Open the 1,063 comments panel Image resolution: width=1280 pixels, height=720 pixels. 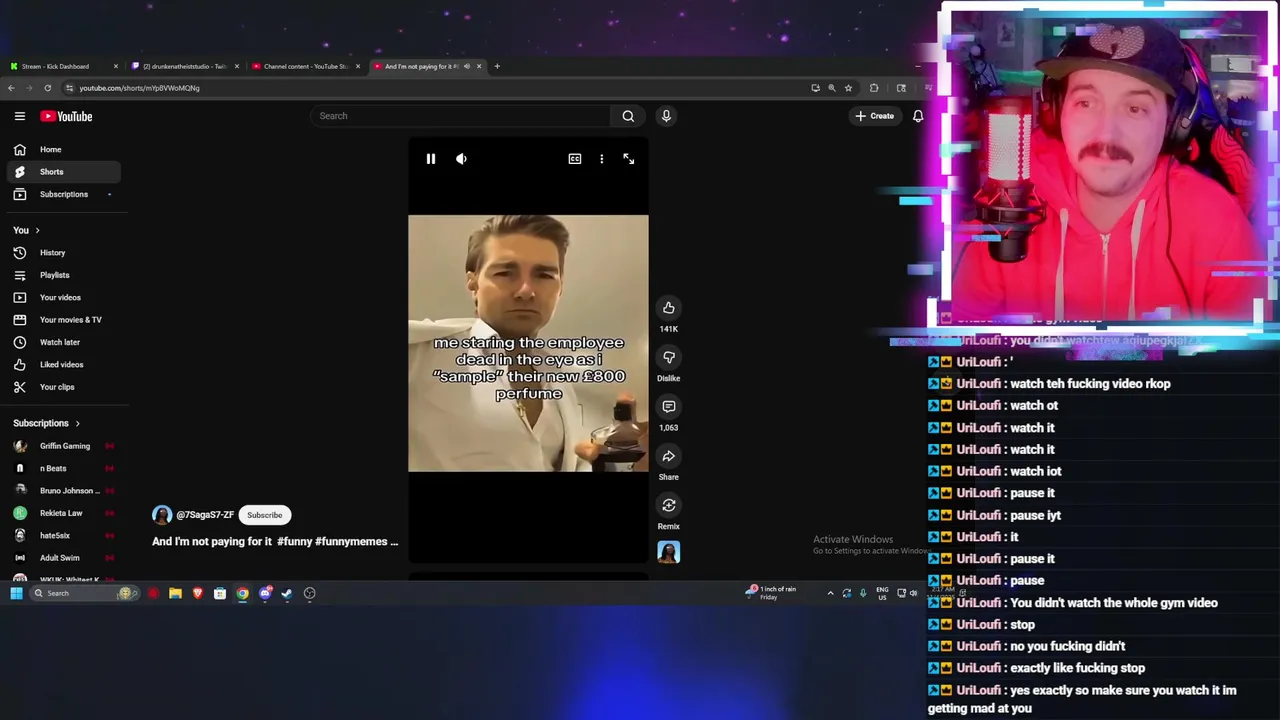click(x=668, y=407)
